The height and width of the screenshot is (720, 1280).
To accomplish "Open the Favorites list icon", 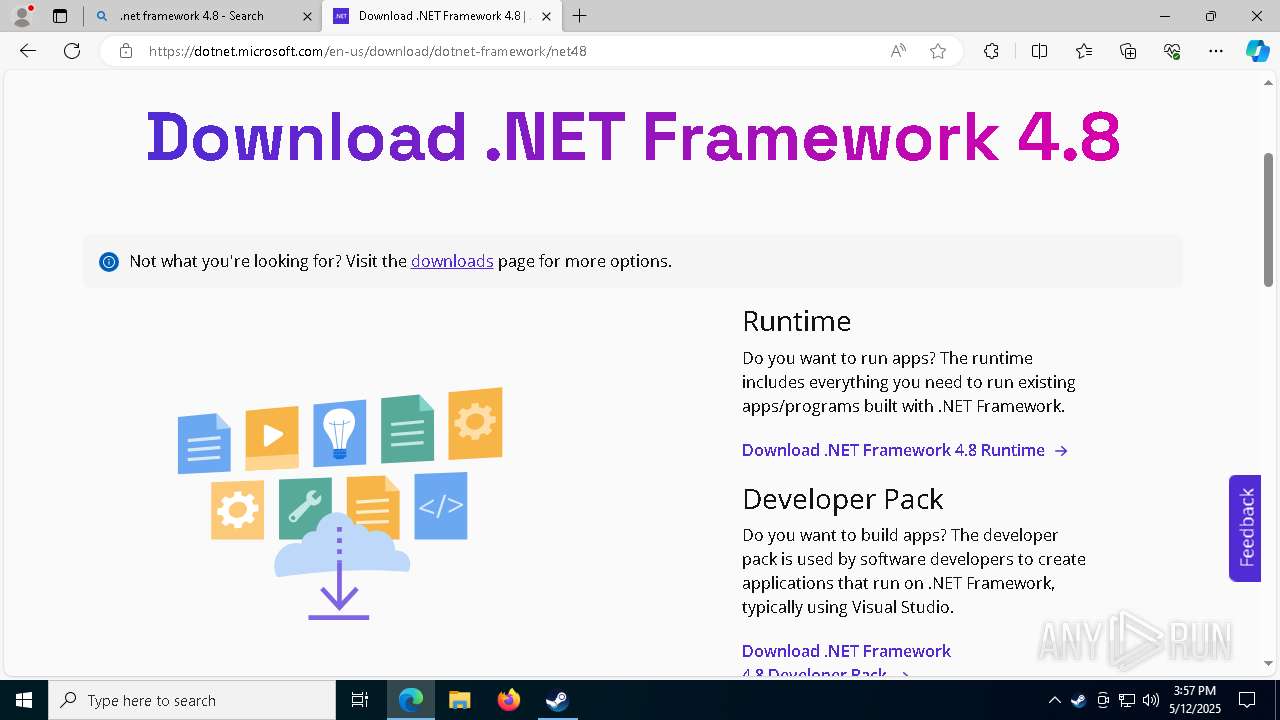I will [1084, 51].
